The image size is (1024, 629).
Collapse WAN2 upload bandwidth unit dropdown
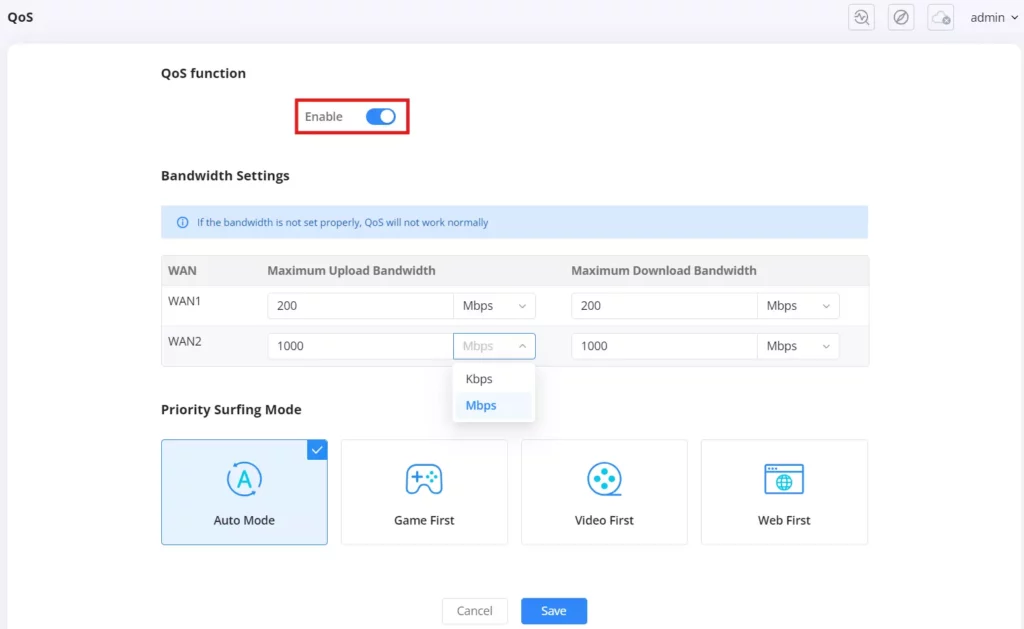494,346
